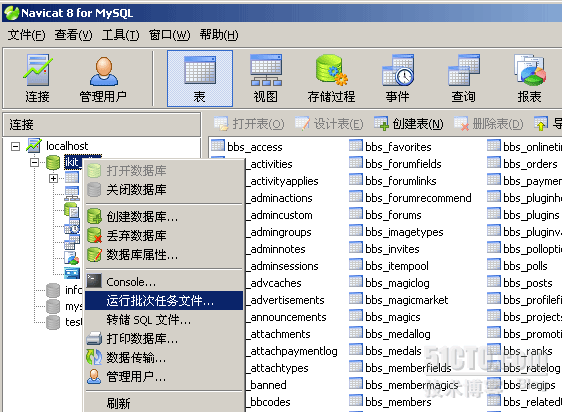Viewport: 562px width, 412px height.
Task: Open the 存储过程 stored procedure icon
Action: coord(331,79)
